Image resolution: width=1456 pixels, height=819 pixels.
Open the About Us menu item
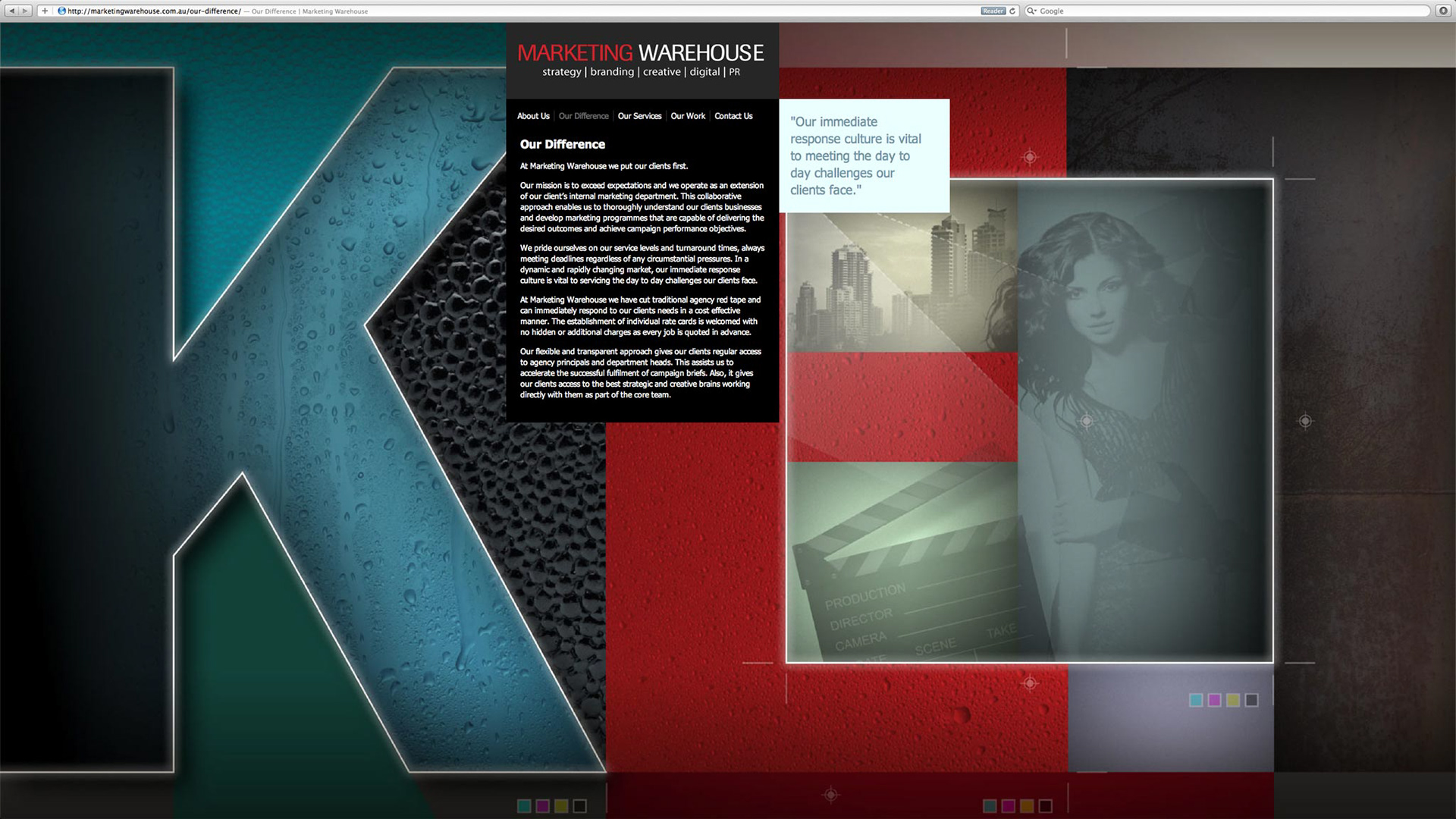pyautogui.click(x=533, y=116)
